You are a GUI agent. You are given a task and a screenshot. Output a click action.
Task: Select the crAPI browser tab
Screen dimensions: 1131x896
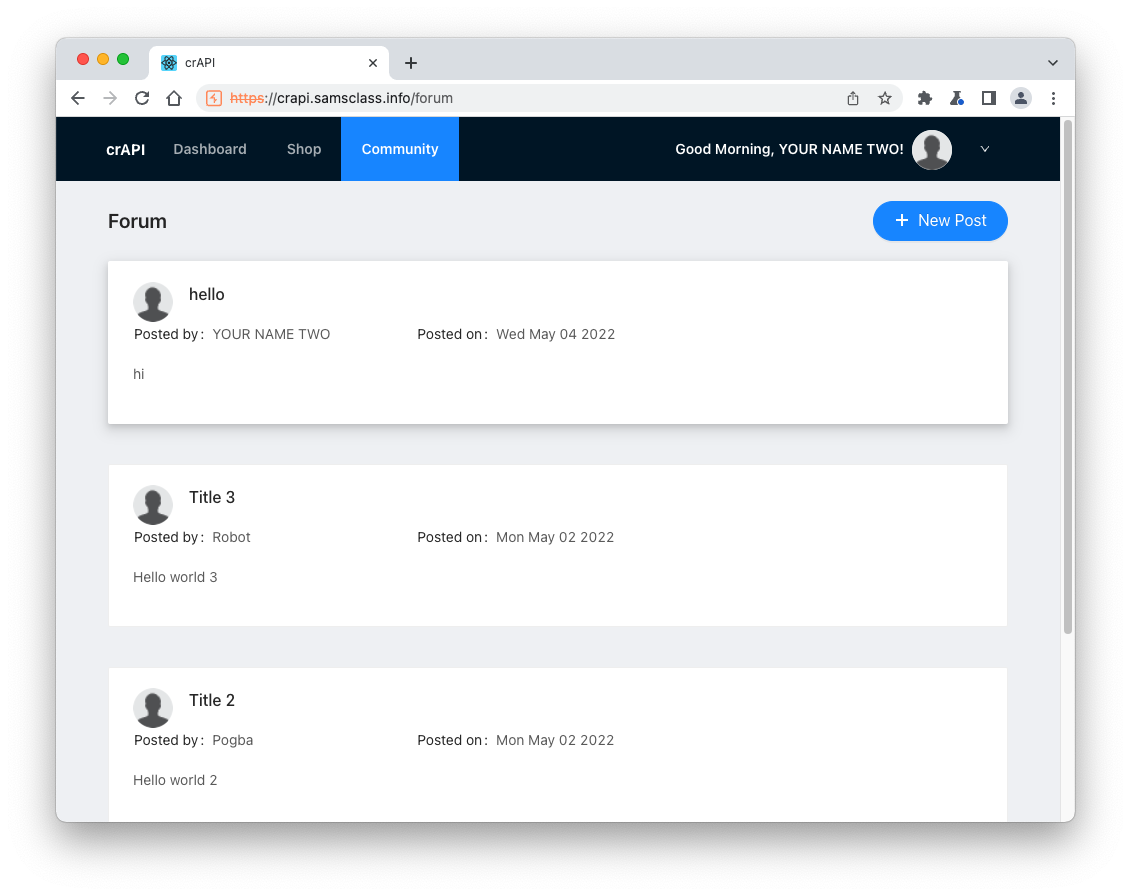coord(268,63)
